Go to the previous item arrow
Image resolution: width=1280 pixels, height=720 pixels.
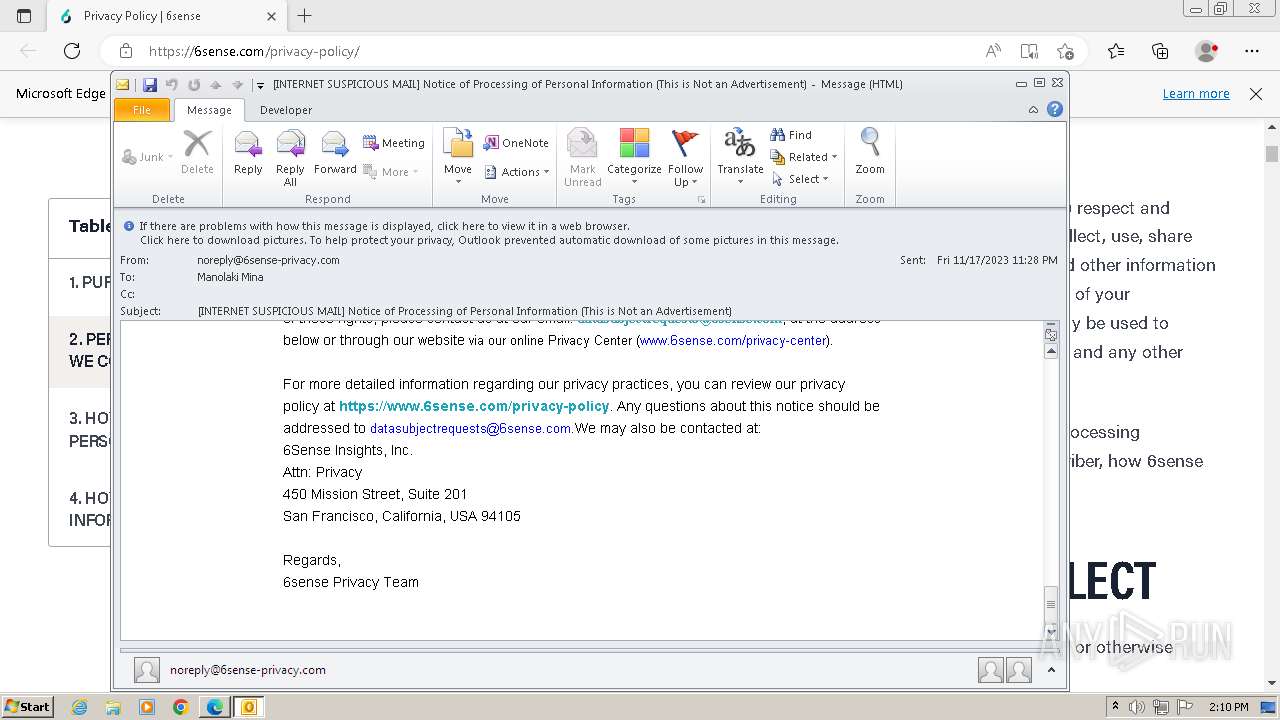coord(216,85)
